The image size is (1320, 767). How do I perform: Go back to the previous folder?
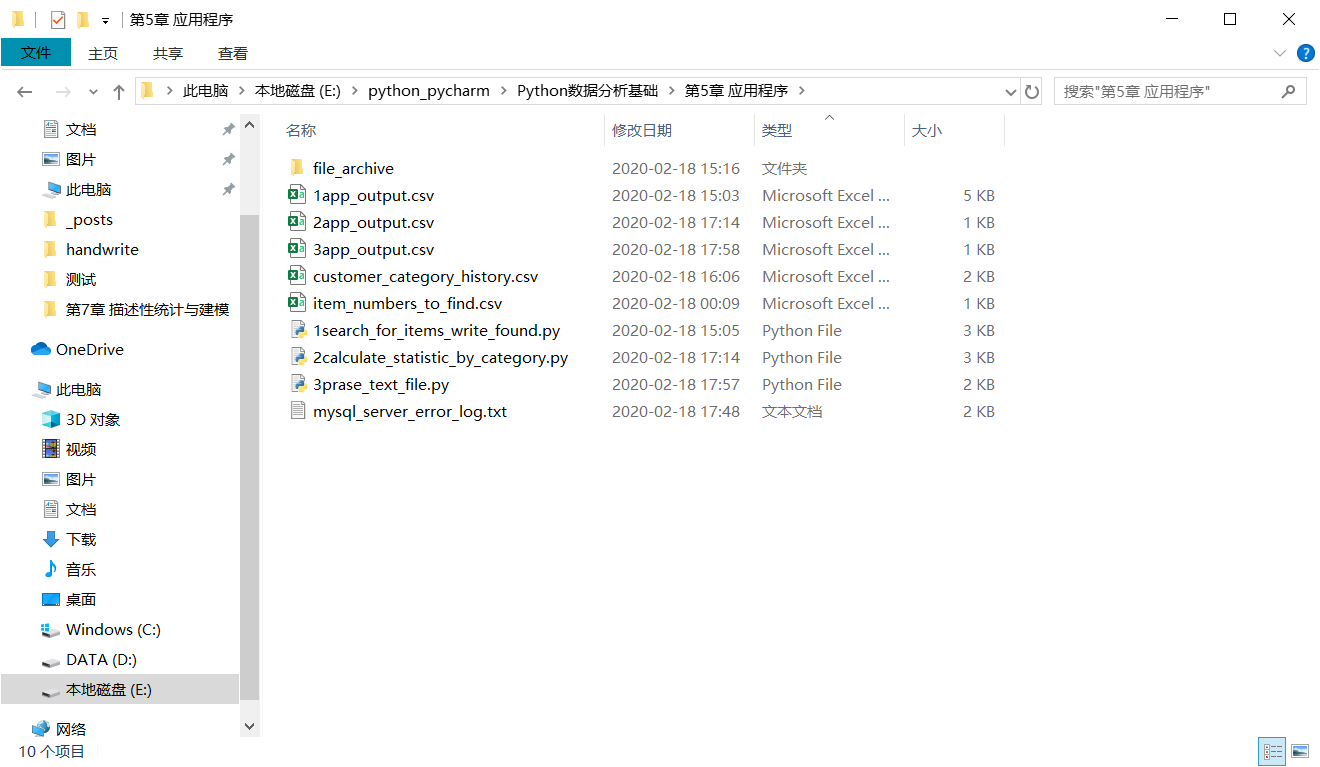click(x=25, y=91)
